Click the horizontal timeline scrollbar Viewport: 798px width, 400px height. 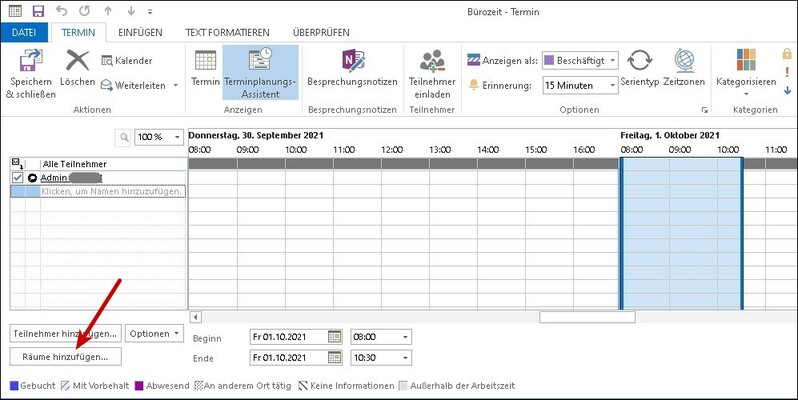tap(587, 317)
